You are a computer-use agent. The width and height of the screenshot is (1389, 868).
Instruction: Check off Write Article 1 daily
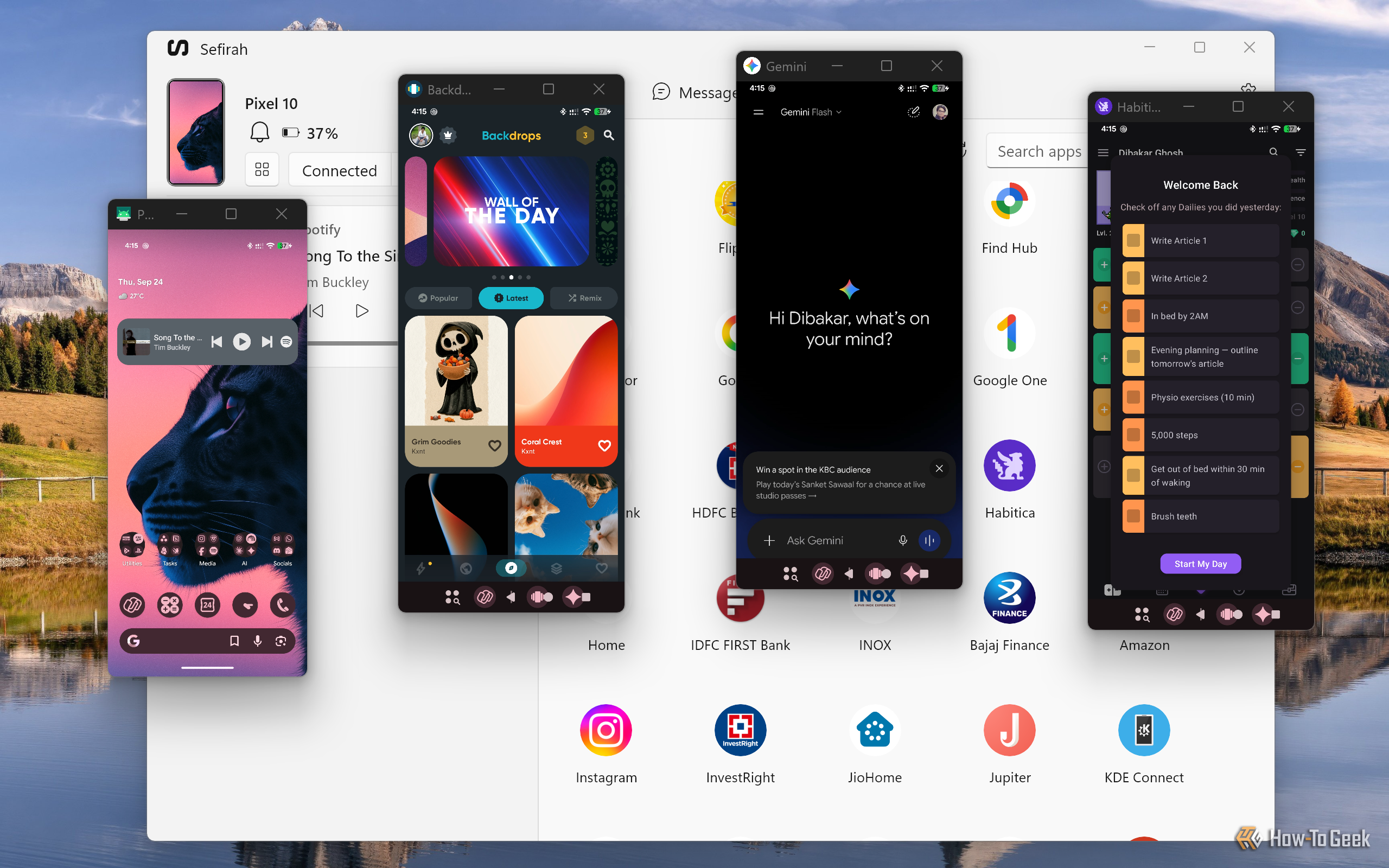1133,240
